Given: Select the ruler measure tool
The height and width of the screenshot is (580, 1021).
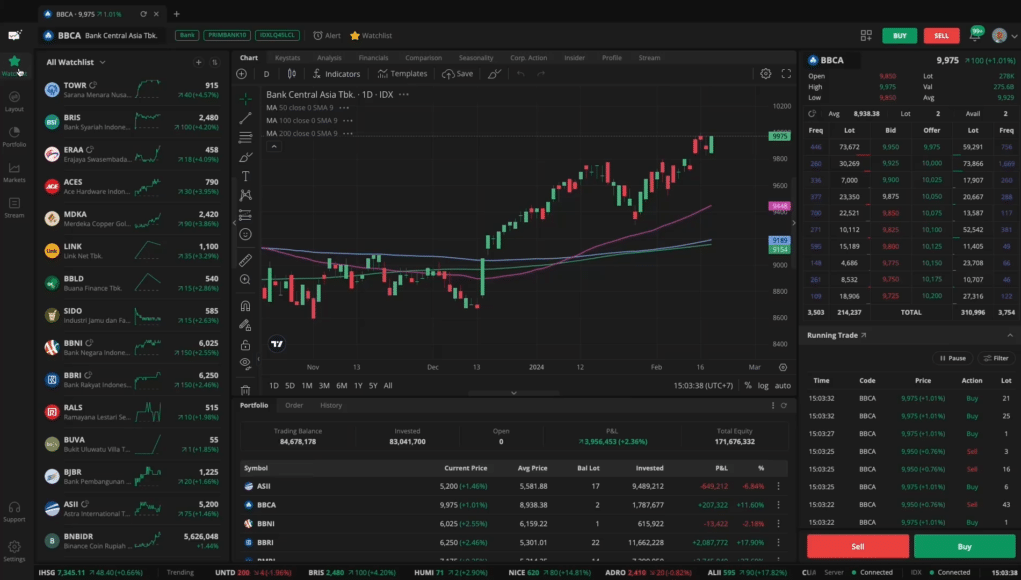Looking at the screenshot, I should pos(246,259).
